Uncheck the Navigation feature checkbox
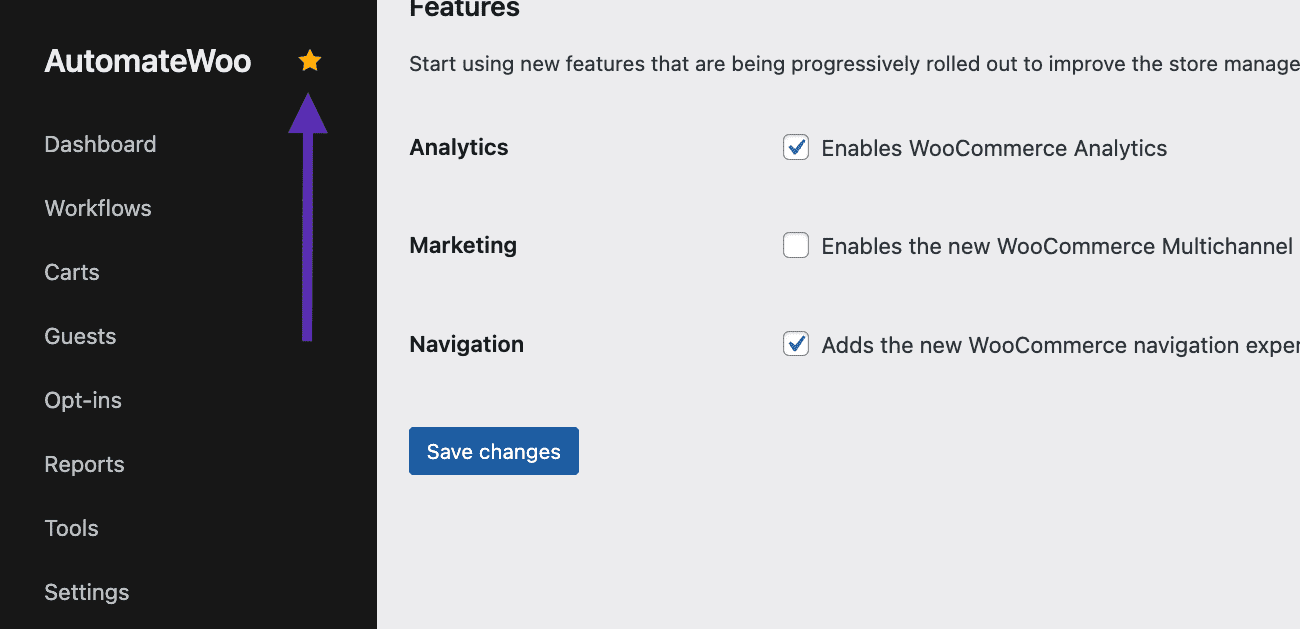The height and width of the screenshot is (629, 1300). [x=796, y=344]
